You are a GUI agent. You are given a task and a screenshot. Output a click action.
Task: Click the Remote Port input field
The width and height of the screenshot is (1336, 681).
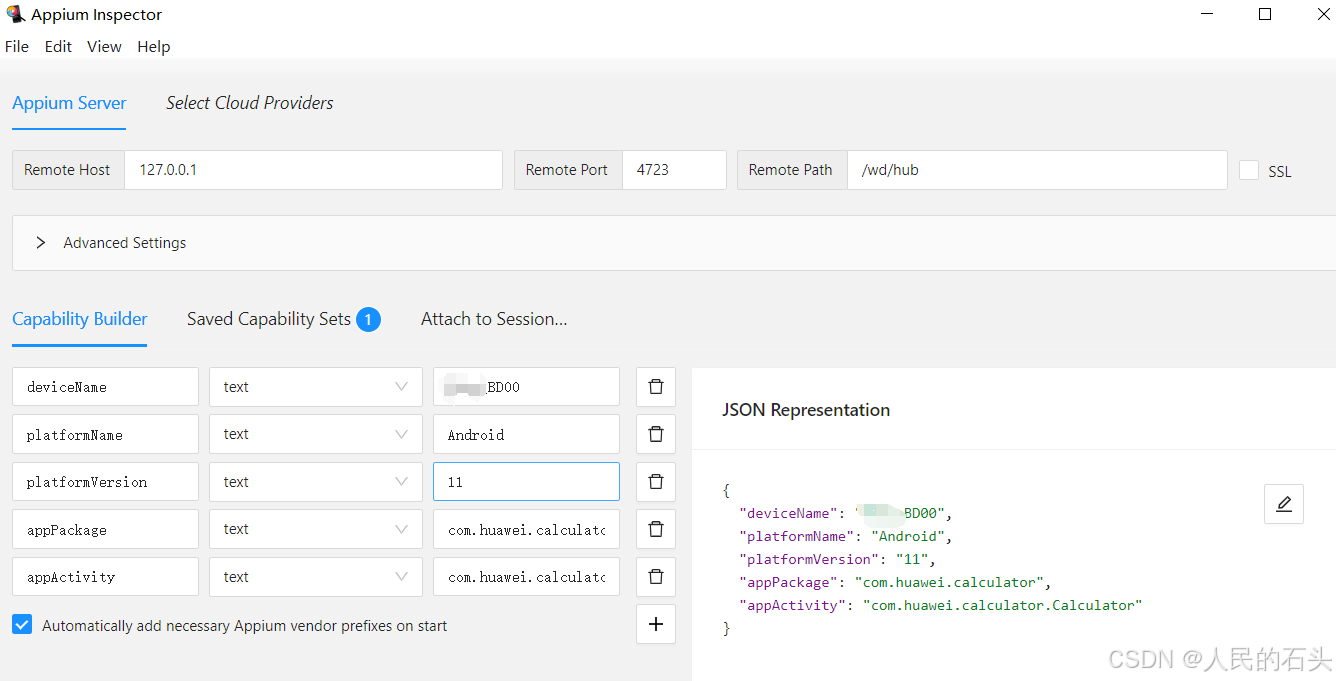[x=674, y=170]
